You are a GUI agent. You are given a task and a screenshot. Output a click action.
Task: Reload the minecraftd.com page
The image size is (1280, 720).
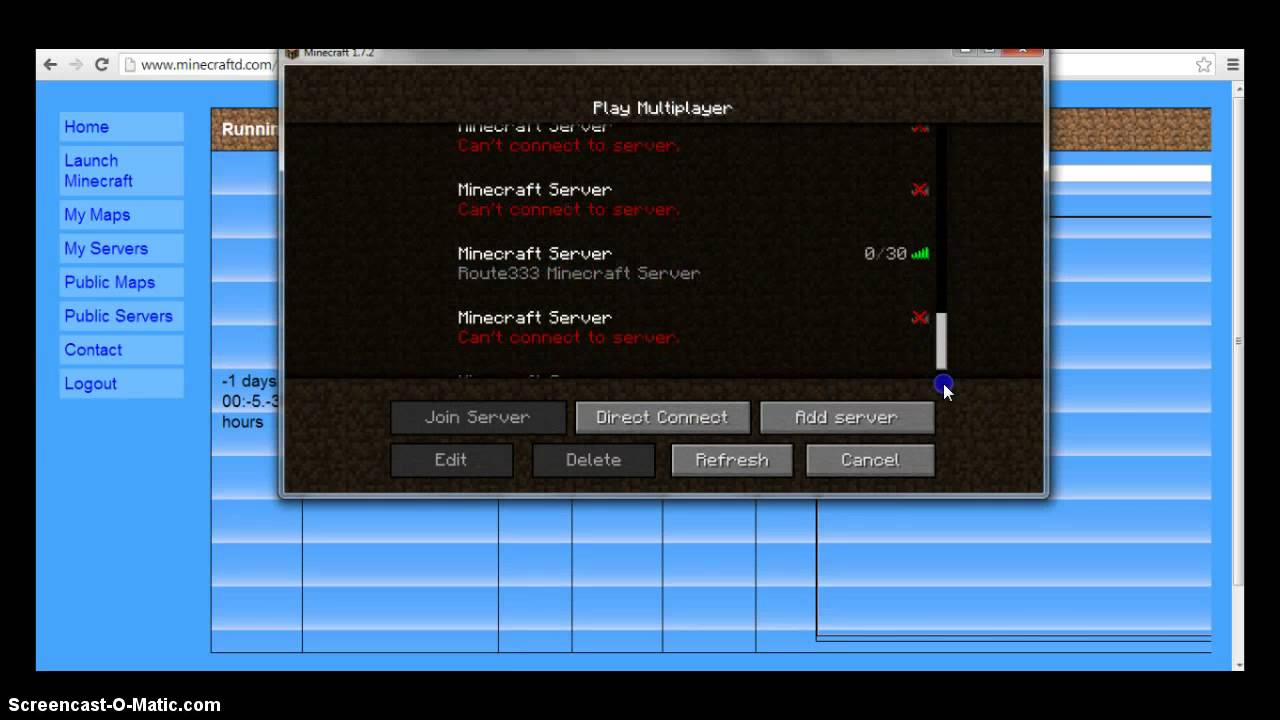click(x=101, y=64)
